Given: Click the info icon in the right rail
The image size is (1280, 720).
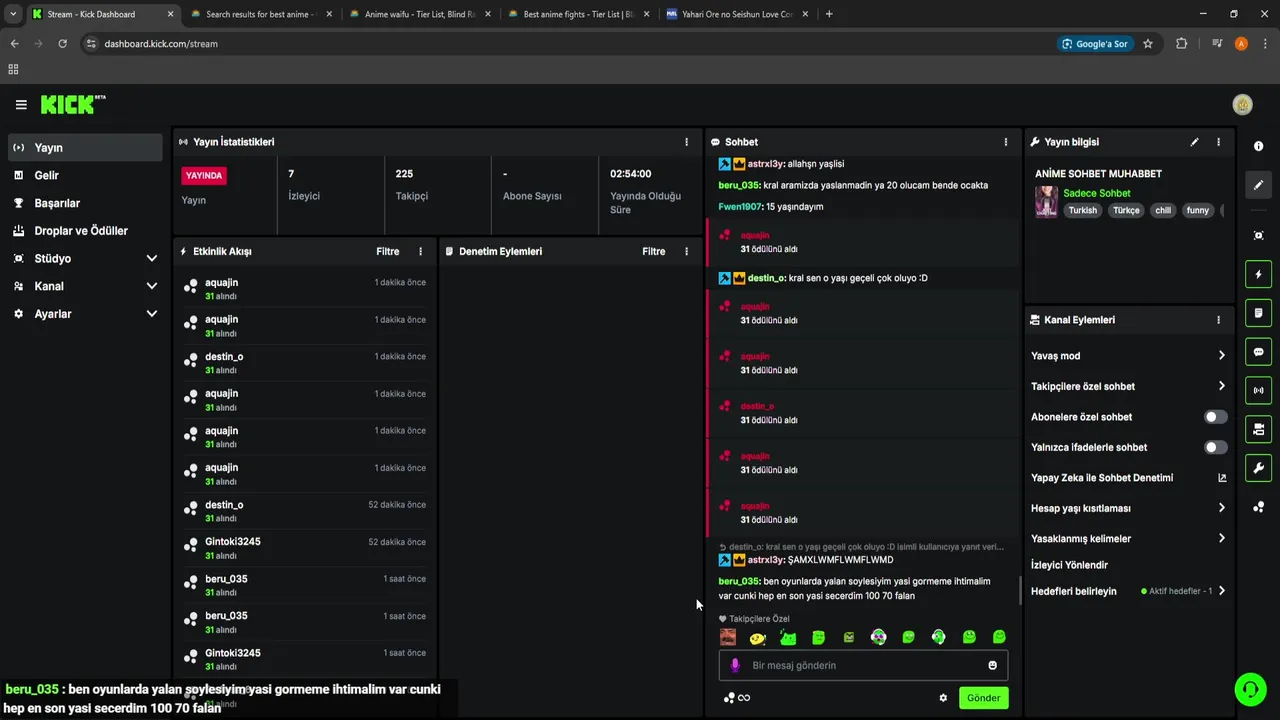Looking at the screenshot, I should tap(1258, 146).
